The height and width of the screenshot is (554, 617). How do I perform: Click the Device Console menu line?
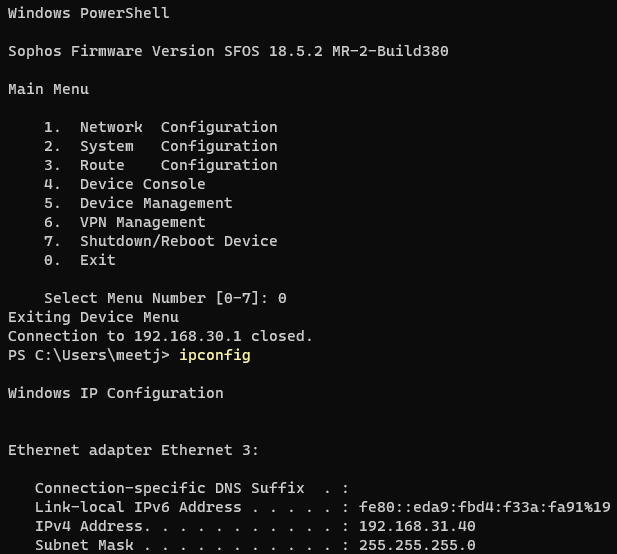pos(124,184)
